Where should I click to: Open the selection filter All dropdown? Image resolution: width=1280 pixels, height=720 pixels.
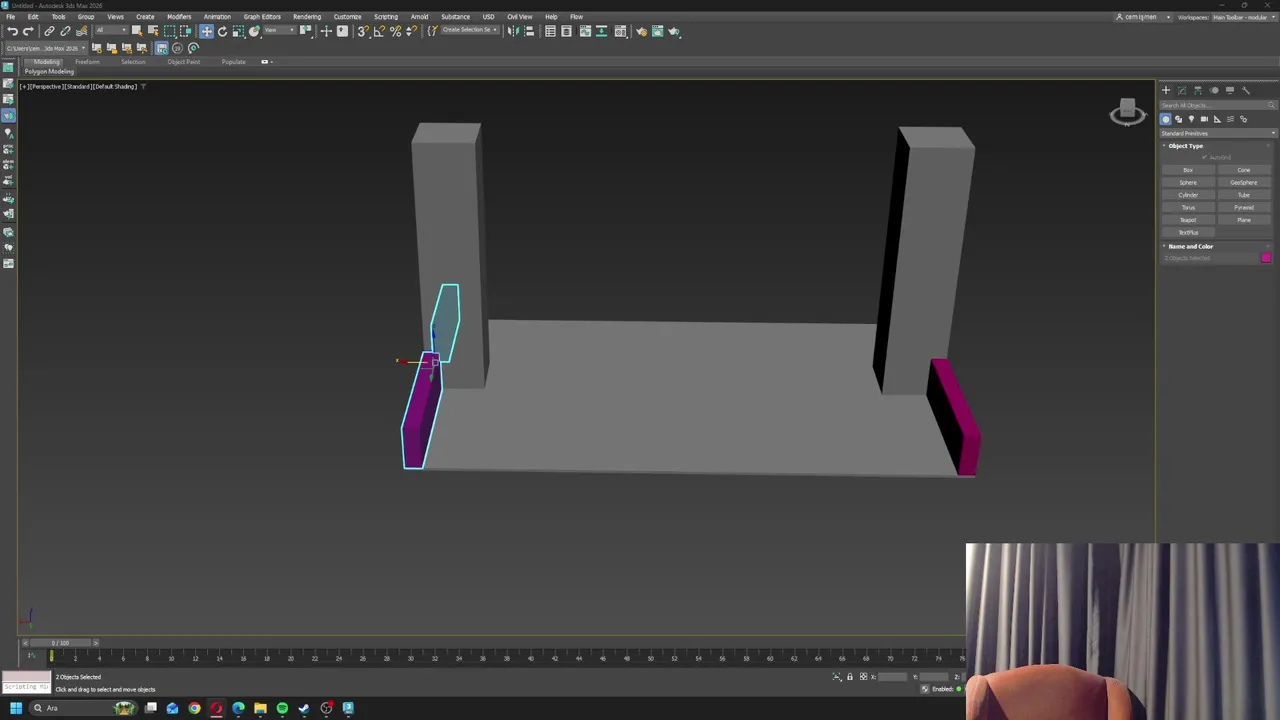pyautogui.click(x=112, y=31)
